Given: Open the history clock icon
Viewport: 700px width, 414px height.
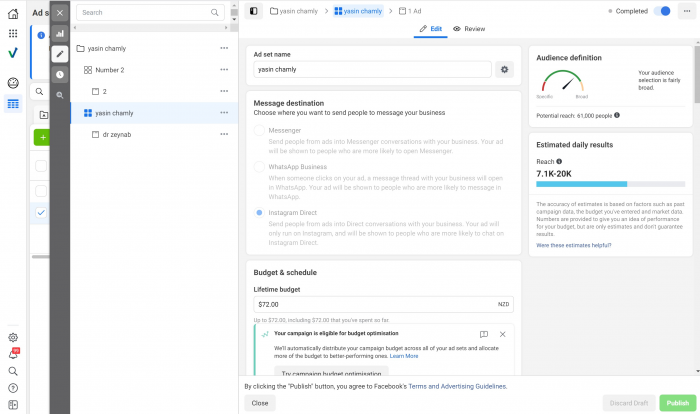Looking at the screenshot, I should 60,74.
